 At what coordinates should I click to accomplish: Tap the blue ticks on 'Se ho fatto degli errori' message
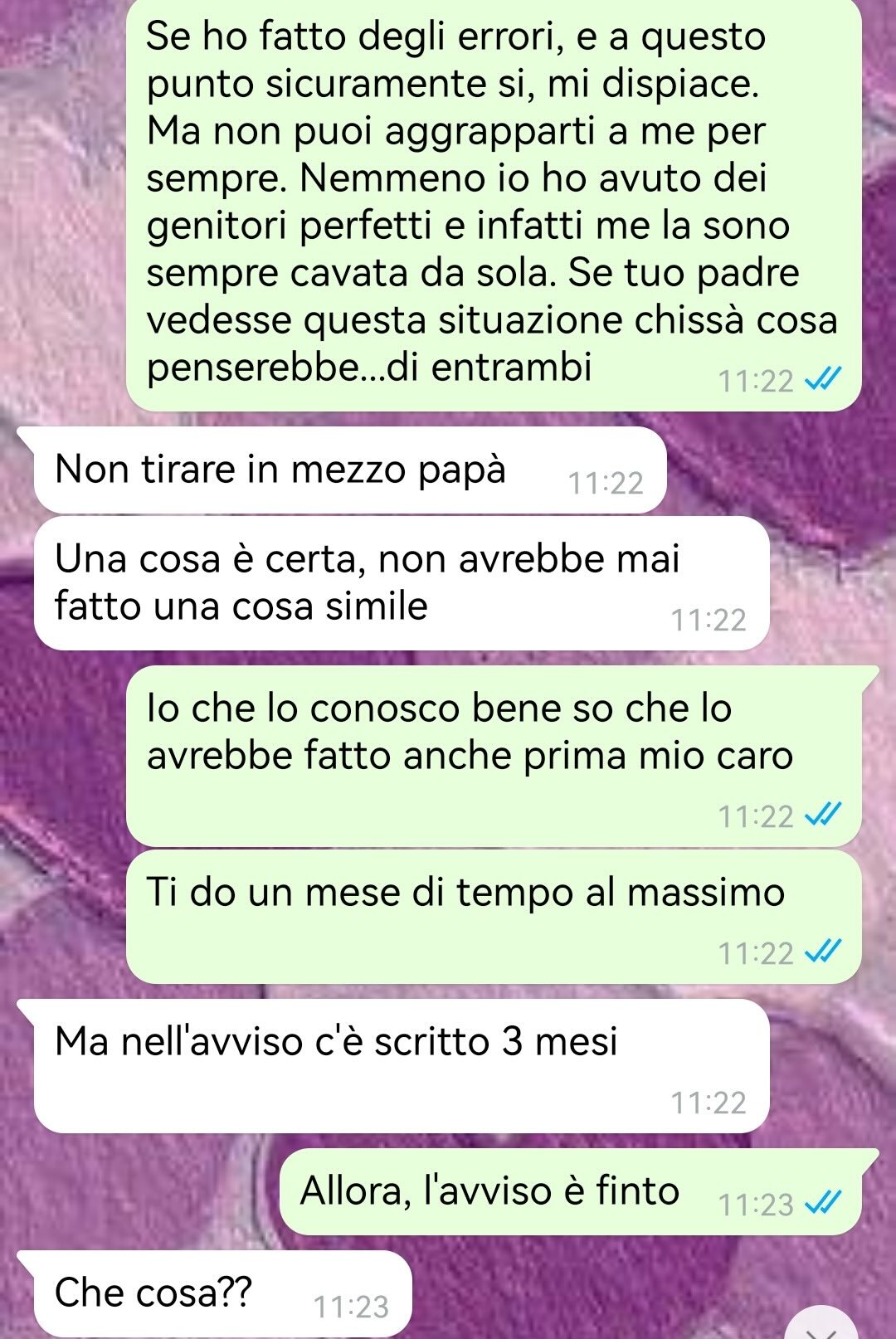[x=824, y=380]
